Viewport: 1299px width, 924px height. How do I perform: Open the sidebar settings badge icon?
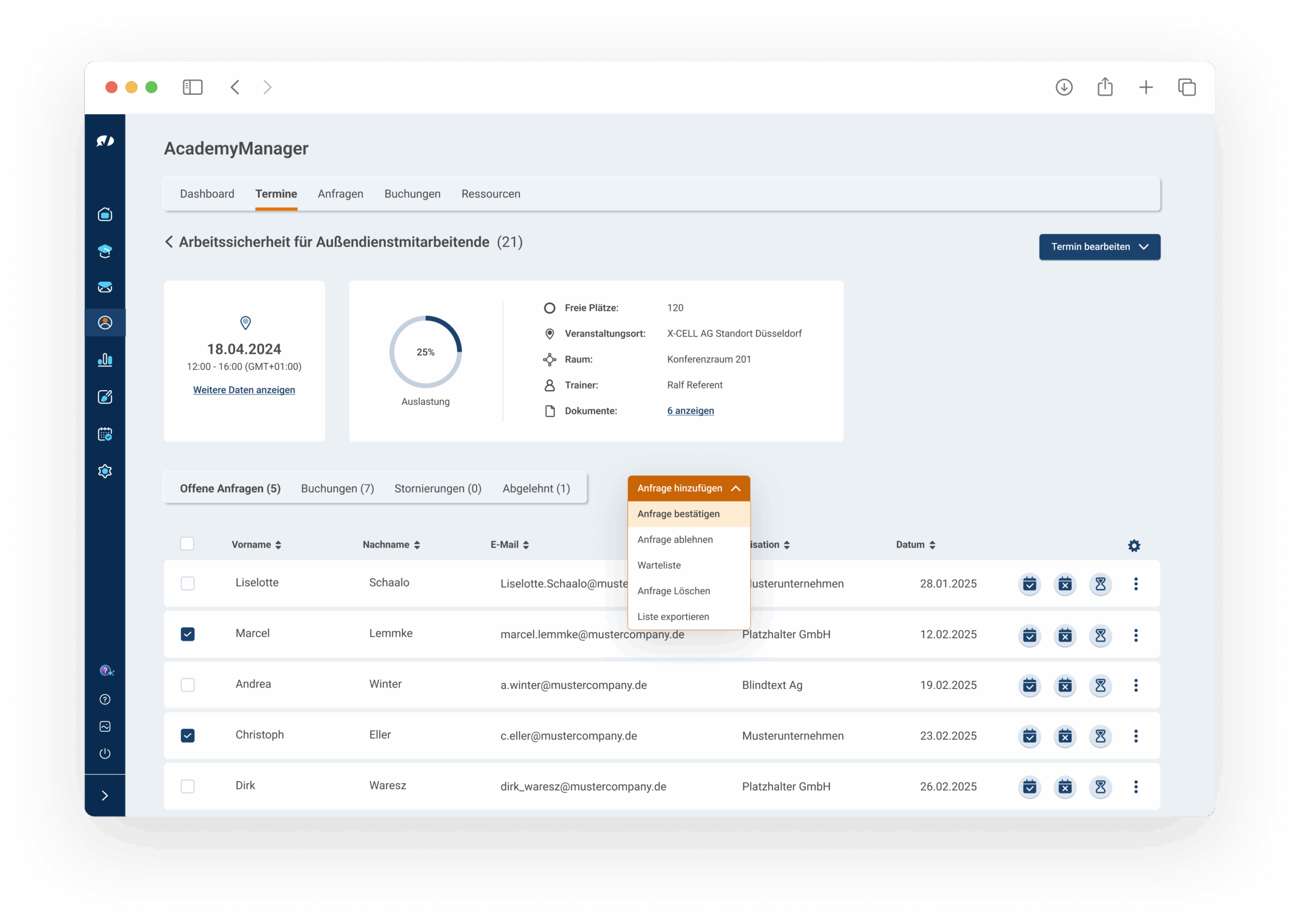pyautogui.click(x=105, y=471)
